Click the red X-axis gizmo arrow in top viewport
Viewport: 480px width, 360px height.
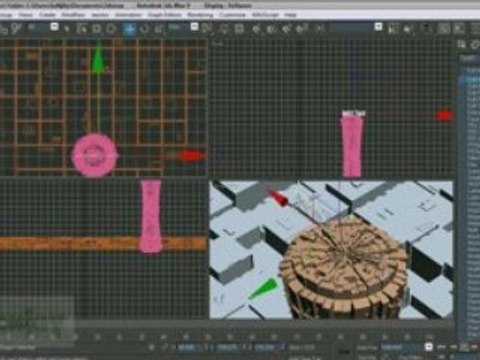point(193,156)
